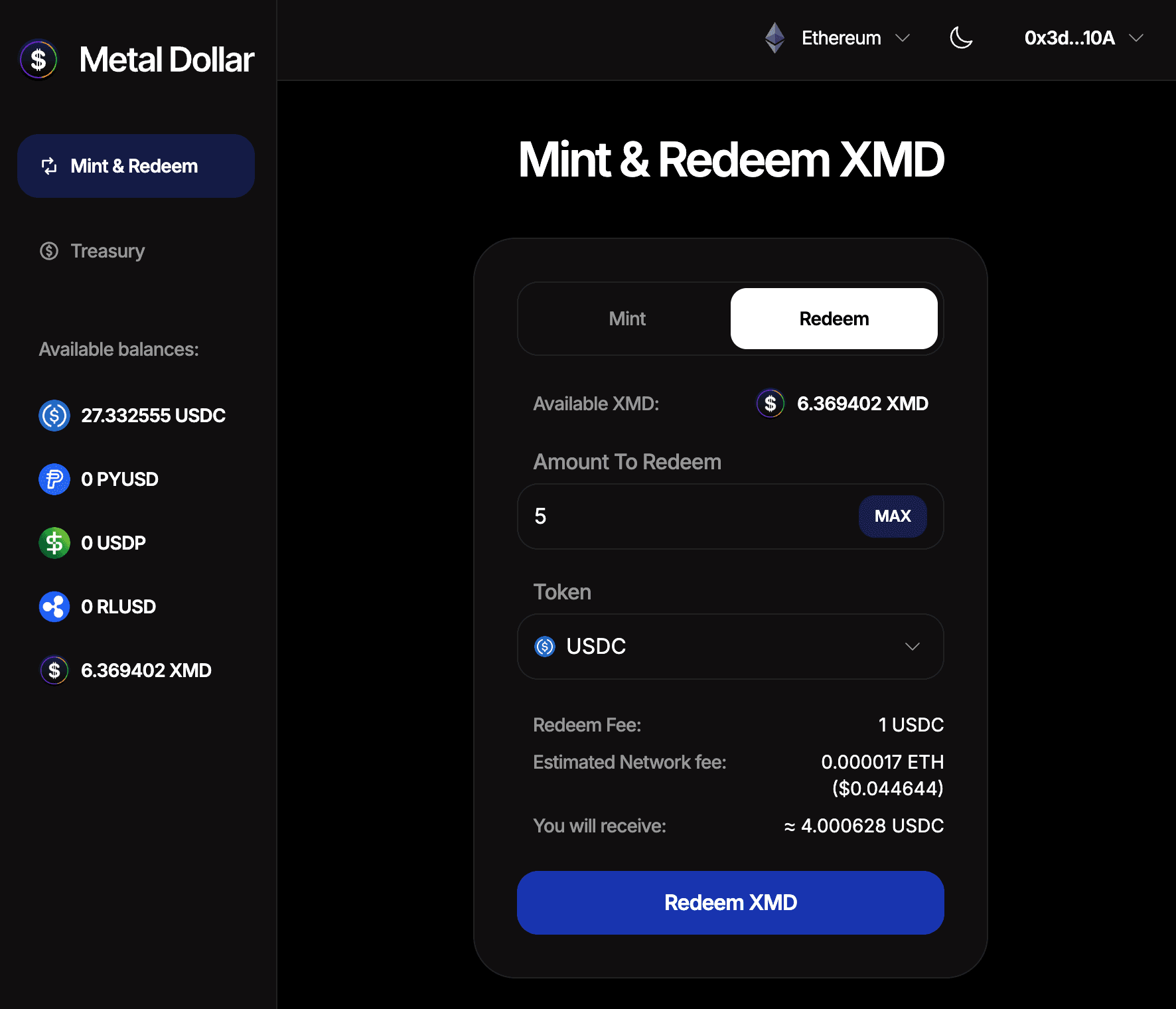Screen dimensions: 1176x1009
Task: Click the You will receive: label
Action: point(600,826)
